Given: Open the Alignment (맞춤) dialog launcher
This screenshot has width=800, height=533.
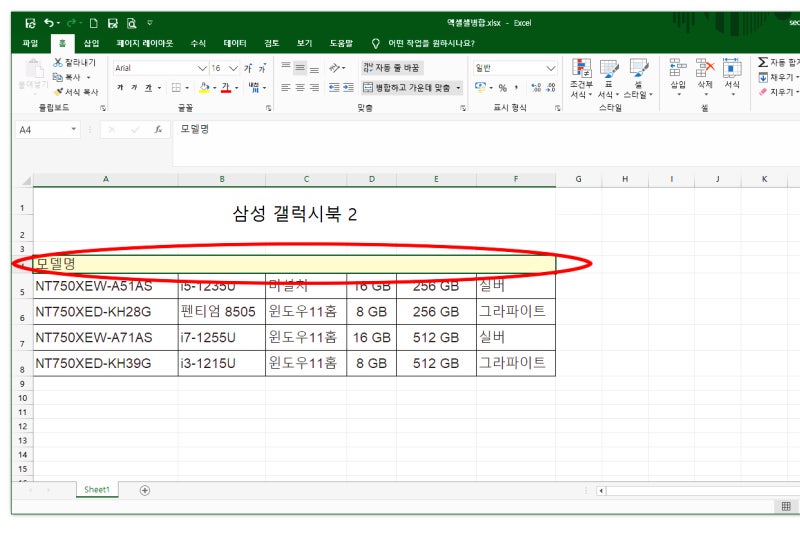Looking at the screenshot, I should pos(463,108).
